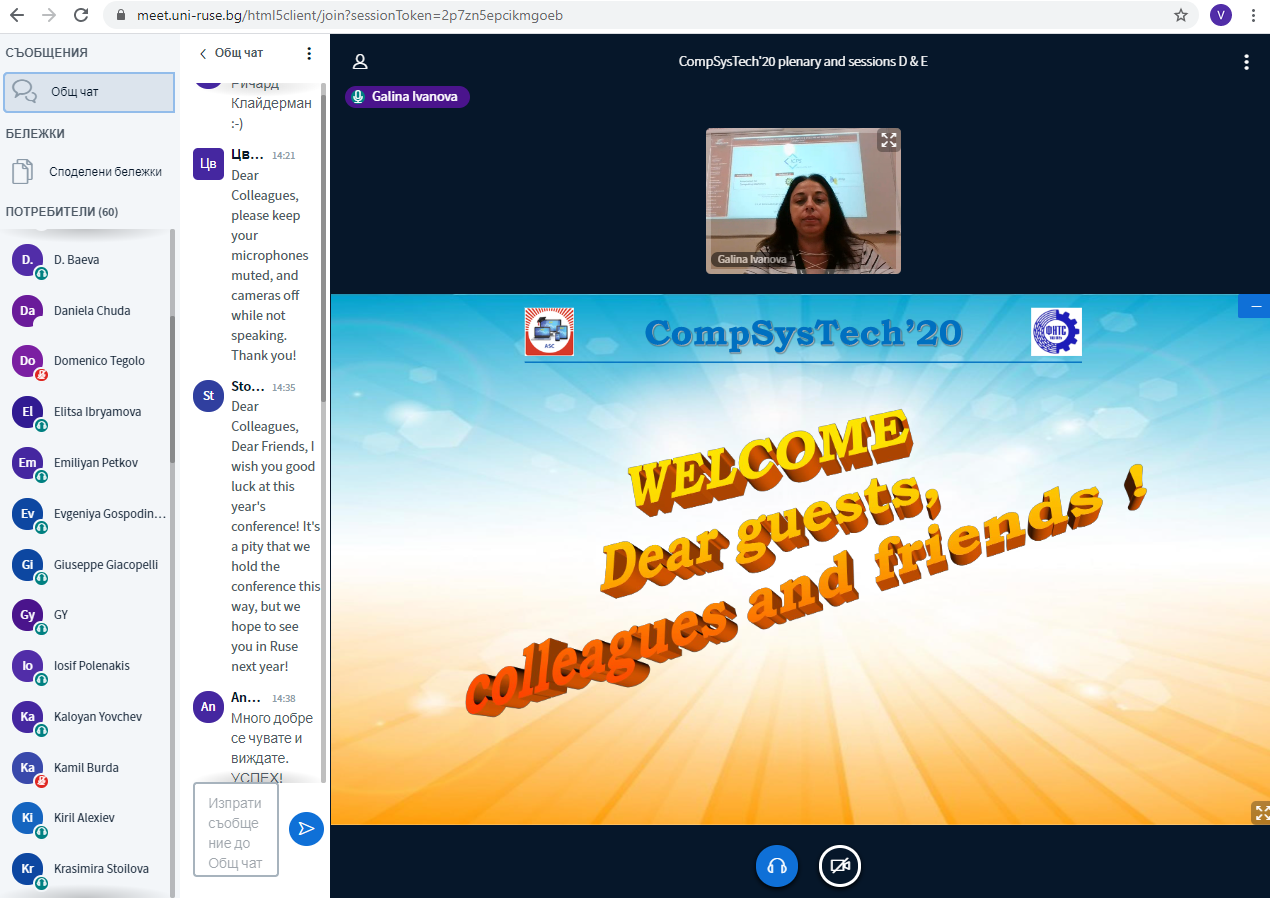Toggle the user list panel icon
The width and height of the screenshot is (1270, 898).
pyautogui.click(x=360, y=62)
